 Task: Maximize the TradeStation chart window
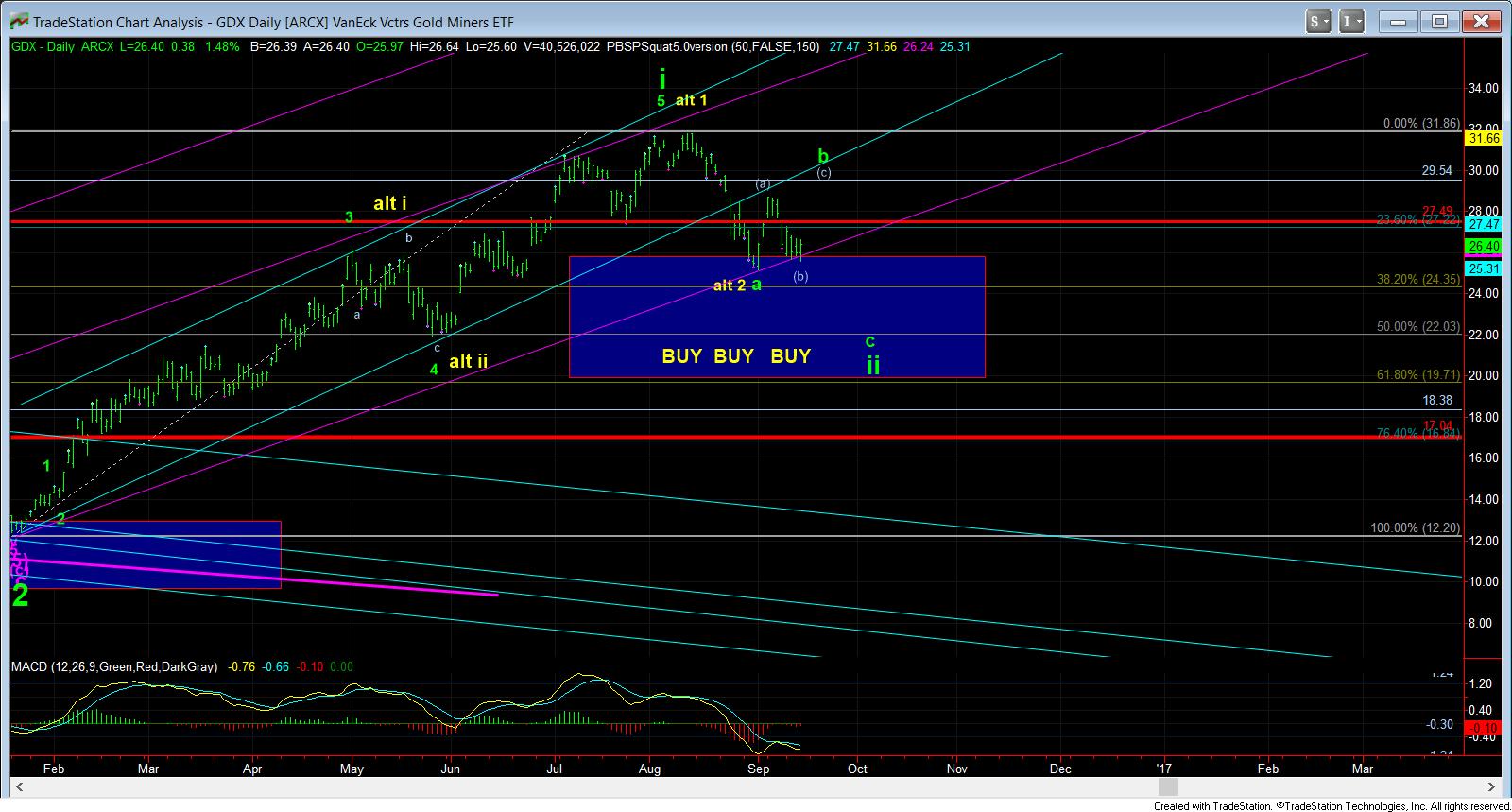(1439, 21)
